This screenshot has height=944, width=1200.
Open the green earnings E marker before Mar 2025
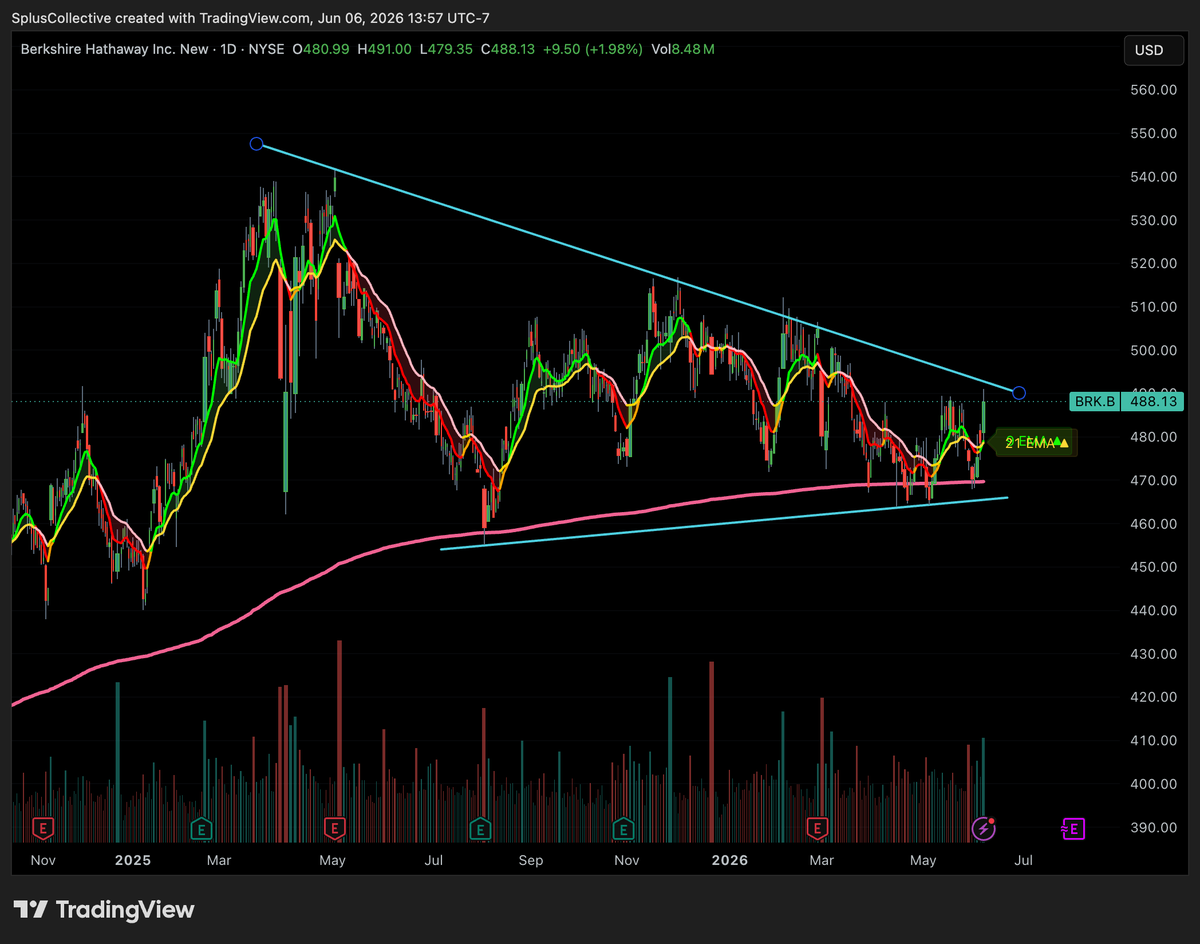pos(201,828)
